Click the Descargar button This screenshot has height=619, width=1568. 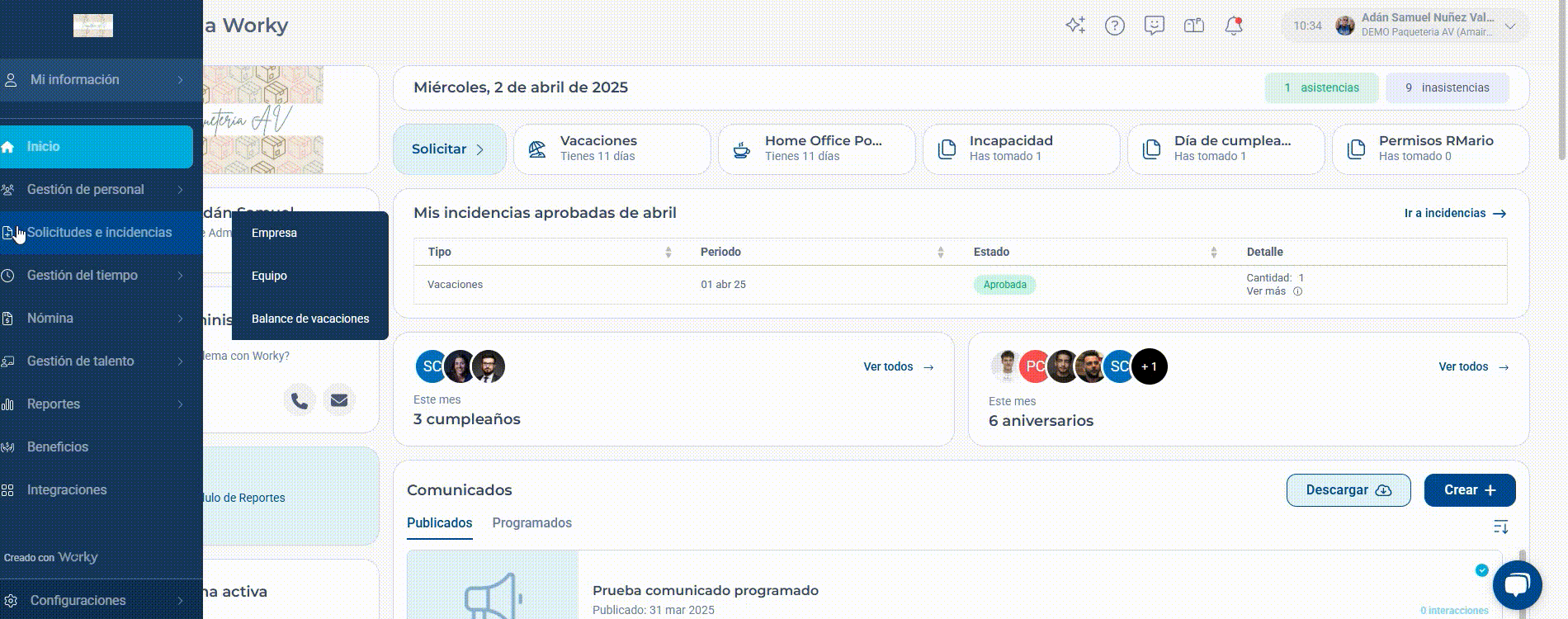[x=1348, y=490]
